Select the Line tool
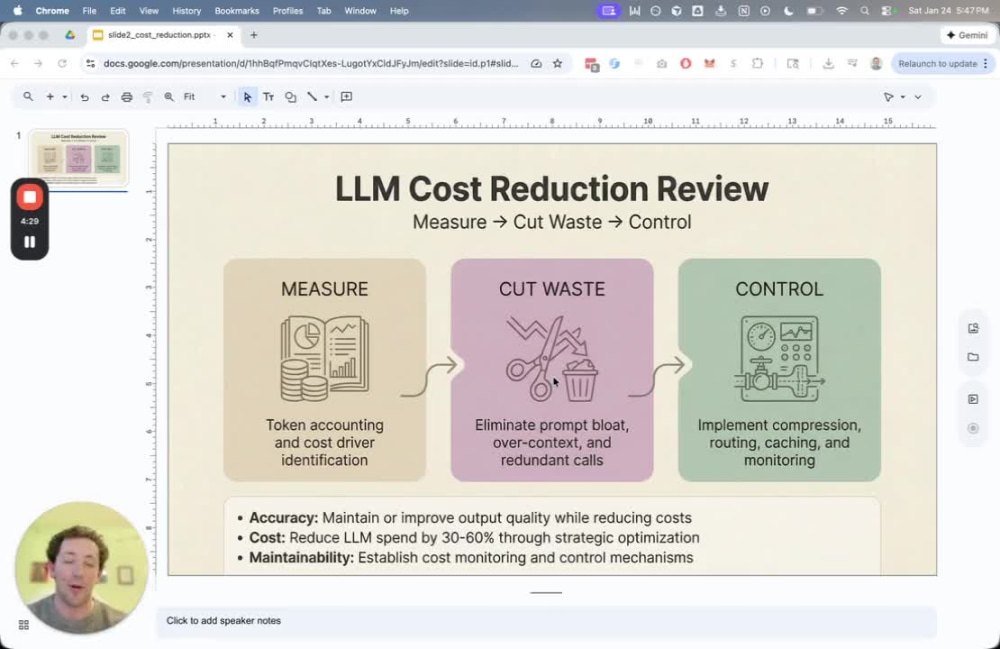The image size is (1000, 649). pos(312,97)
